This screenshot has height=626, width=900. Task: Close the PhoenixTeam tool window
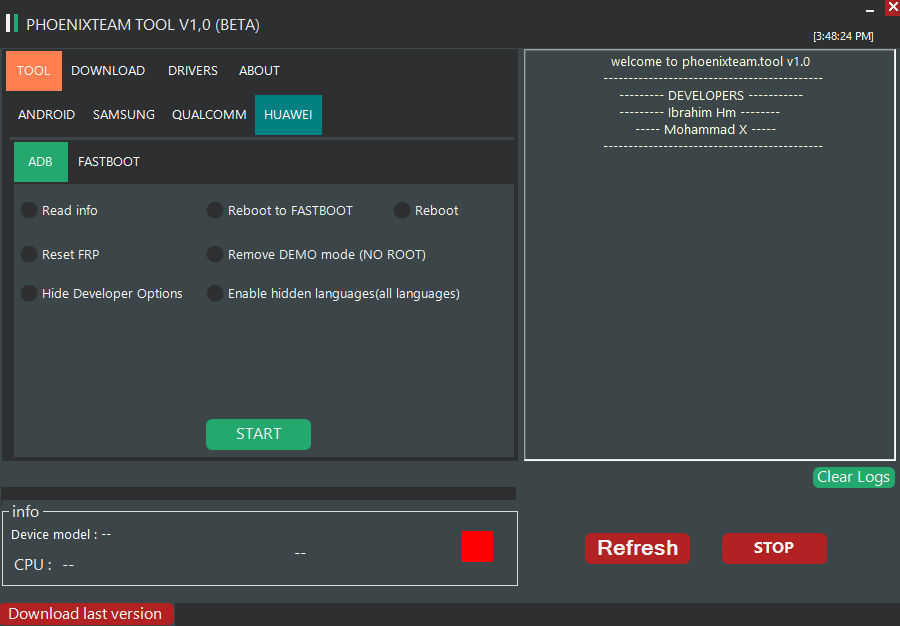click(892, 7)
